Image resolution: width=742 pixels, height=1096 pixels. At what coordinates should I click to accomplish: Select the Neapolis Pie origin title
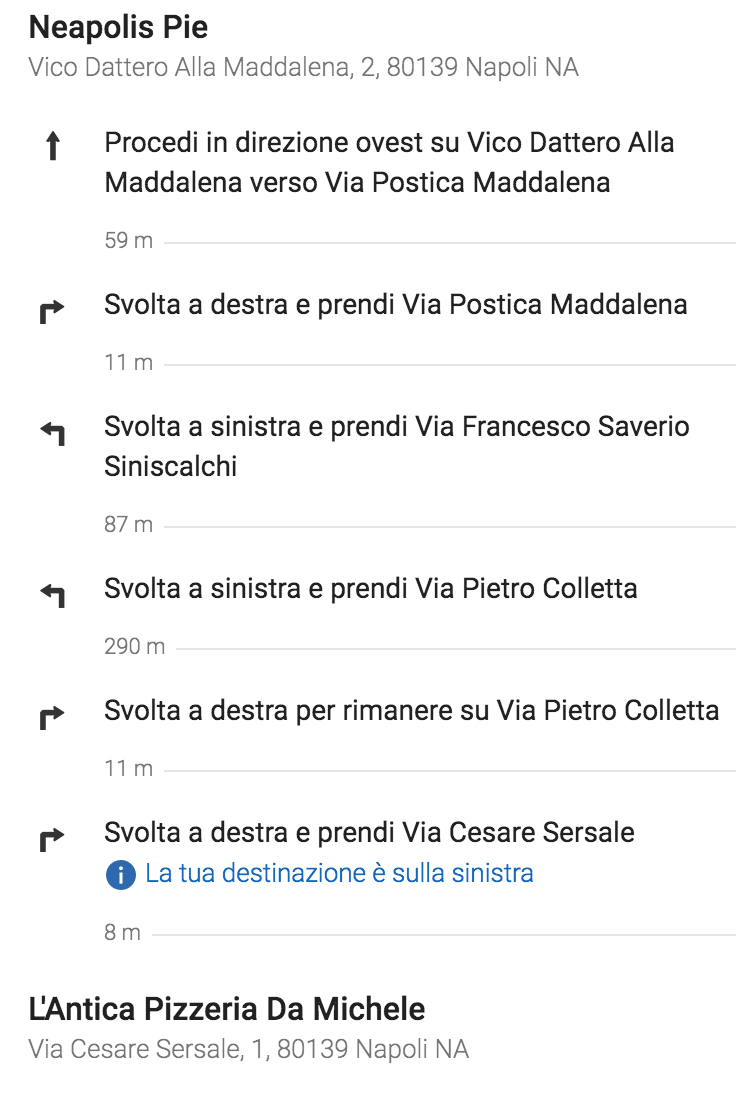[x=118, y=27]
